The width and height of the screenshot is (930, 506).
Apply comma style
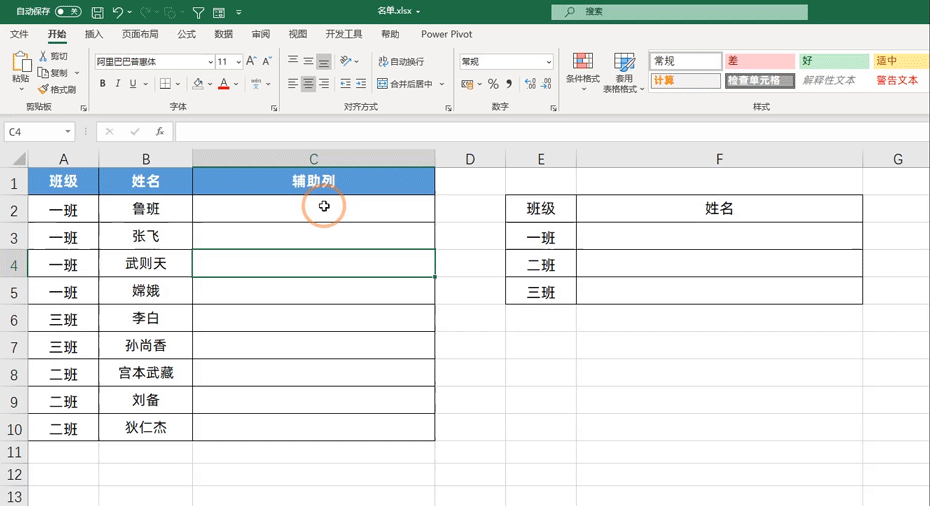tap(509, 84)
